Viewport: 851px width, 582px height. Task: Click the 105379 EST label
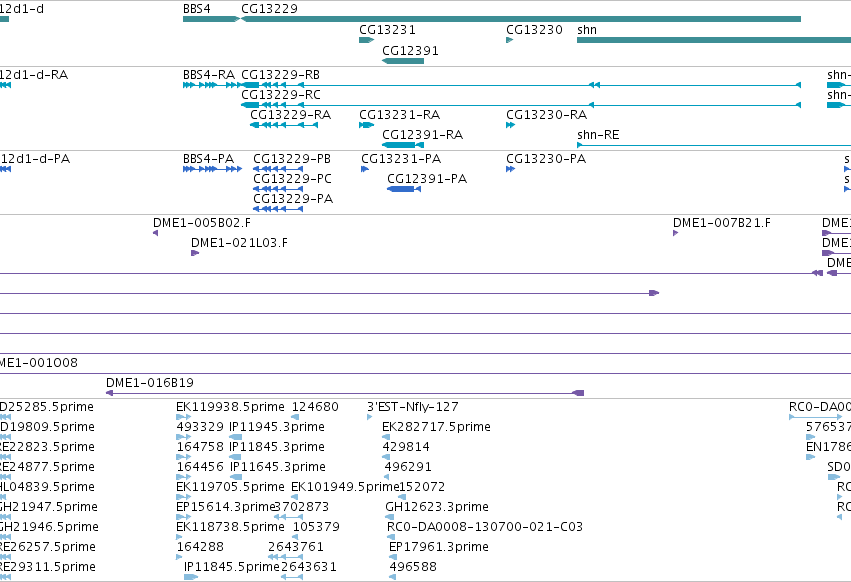(316, 527)
